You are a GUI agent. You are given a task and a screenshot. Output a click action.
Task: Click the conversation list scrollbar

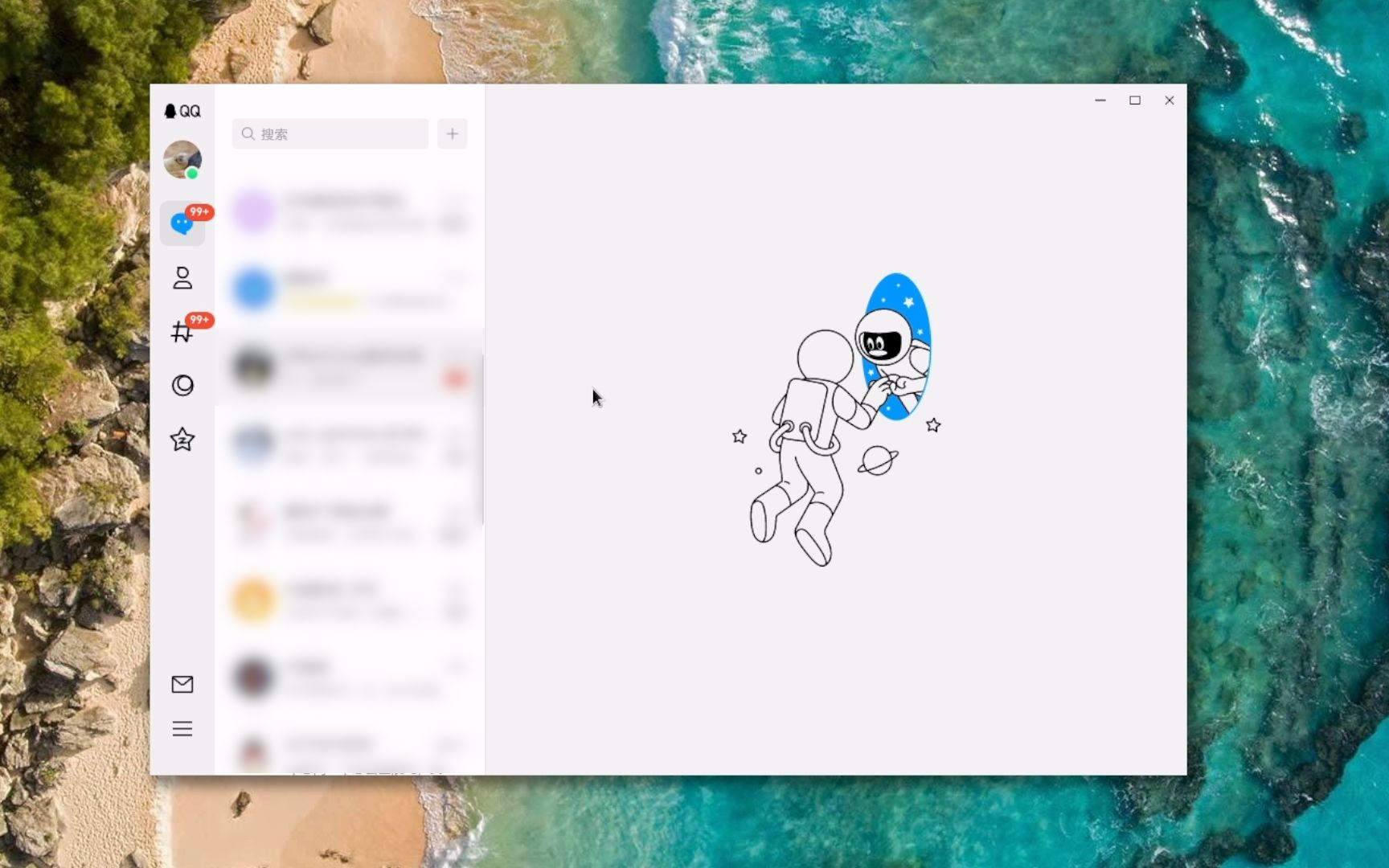click(x=482, y=440)
